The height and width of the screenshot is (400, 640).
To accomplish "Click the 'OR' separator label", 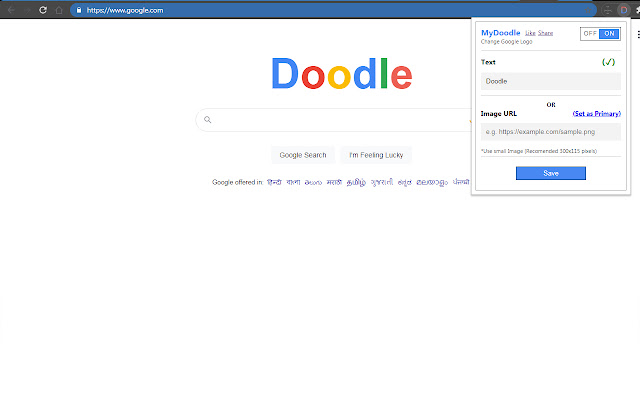I will [x=551, y=105].
